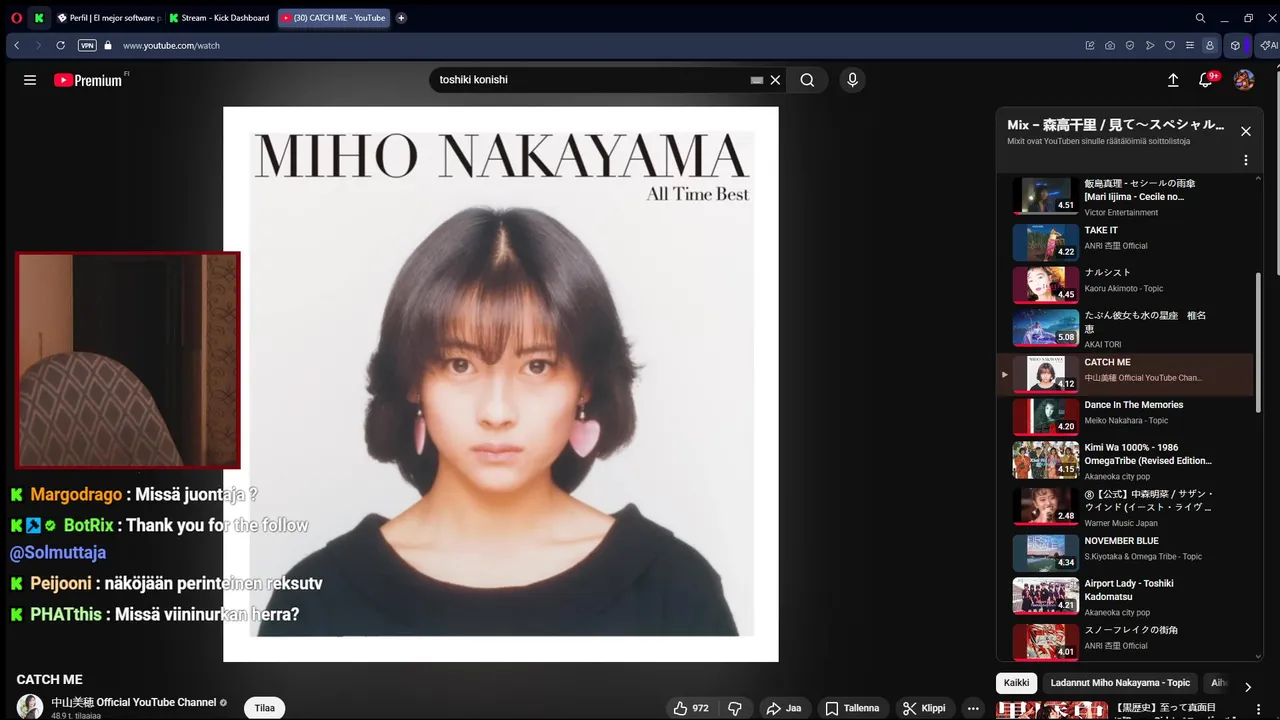This screenshot has width=1280, height=720.
Task: Click the Mix playlist title heading
Action: 1116,125
